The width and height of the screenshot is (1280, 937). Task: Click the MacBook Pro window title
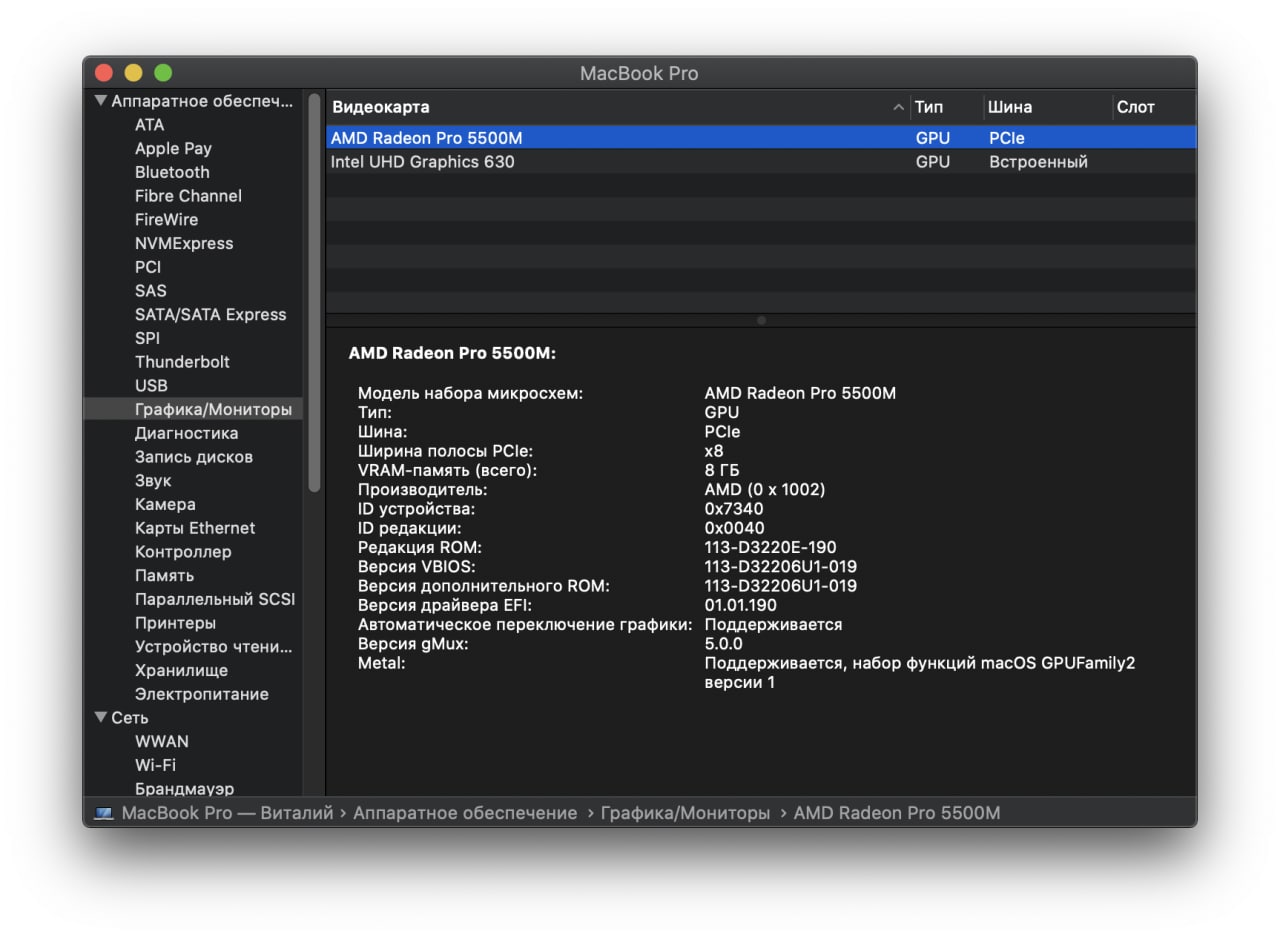pos(639,73)
